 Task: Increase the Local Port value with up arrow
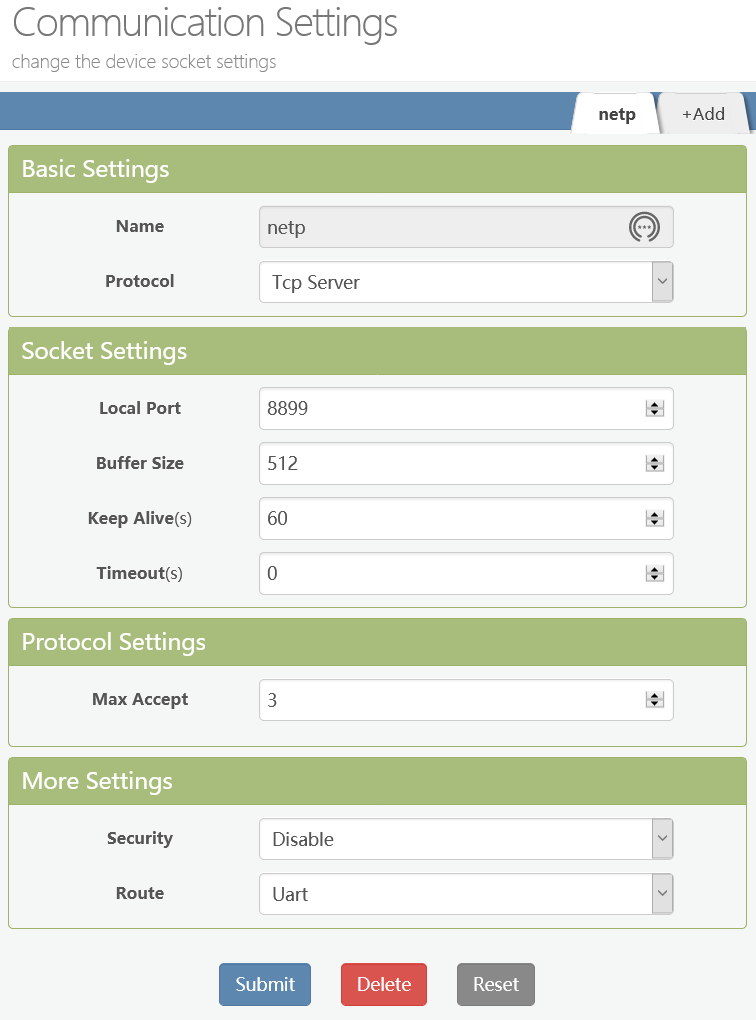(x=655, y=404)
